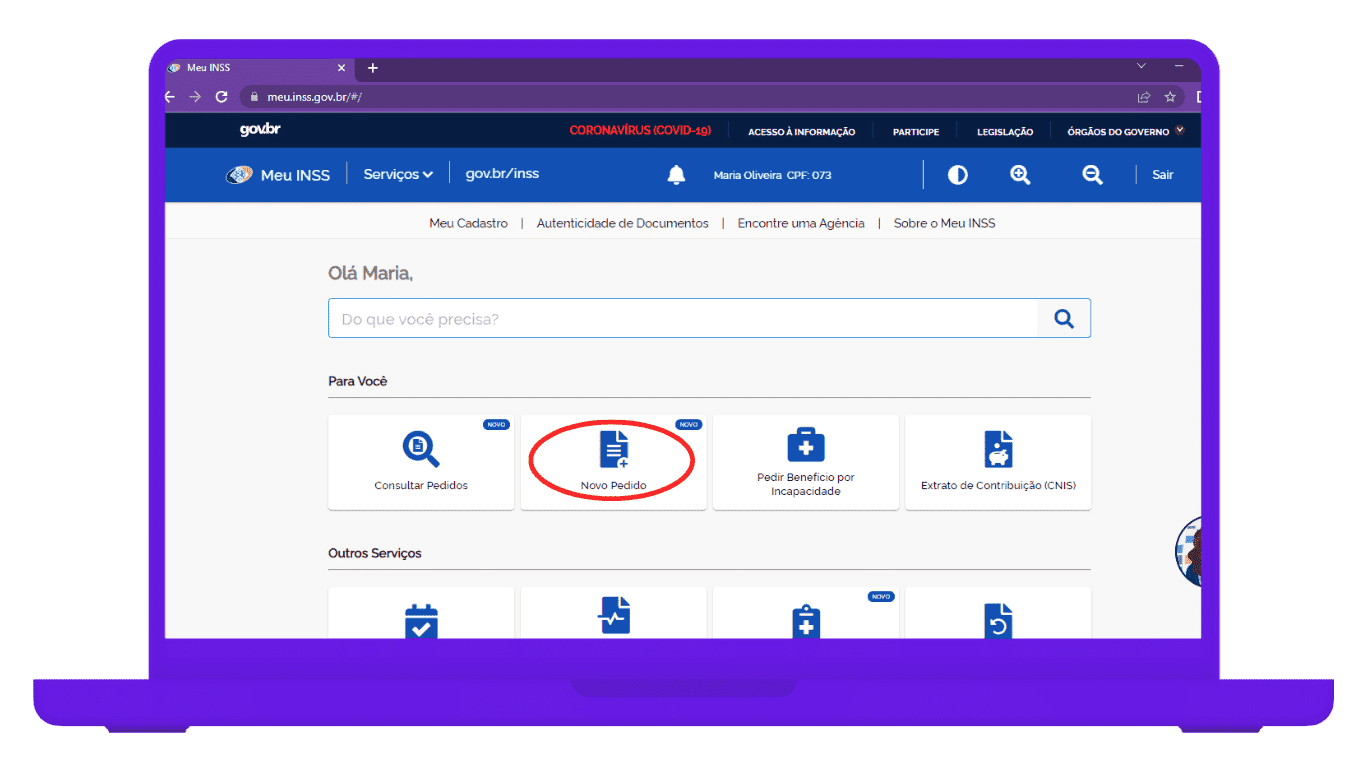Open the Consultar Pedidos card
Image resolution: width=1366 pixels, height=768 pixels.
(421, 462)
